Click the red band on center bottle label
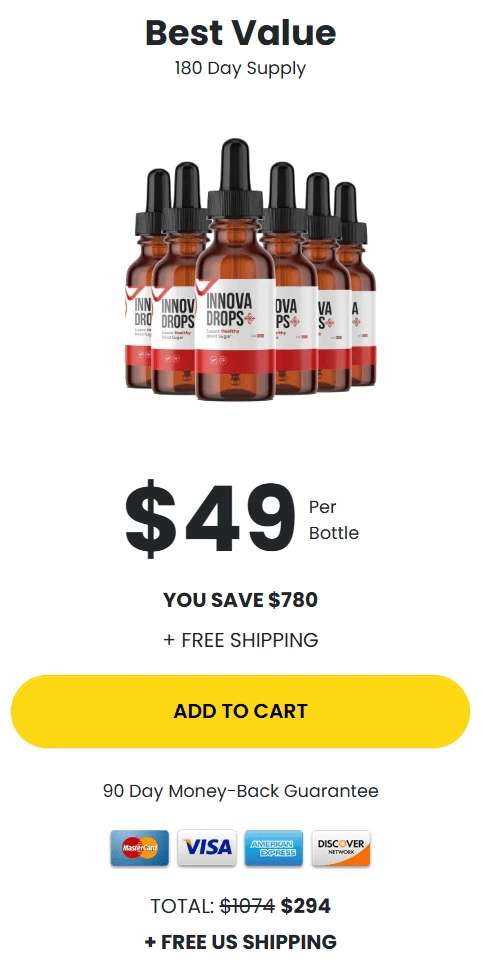The height and width of the screenshot is (964, 483). click(x=235, y=358)
